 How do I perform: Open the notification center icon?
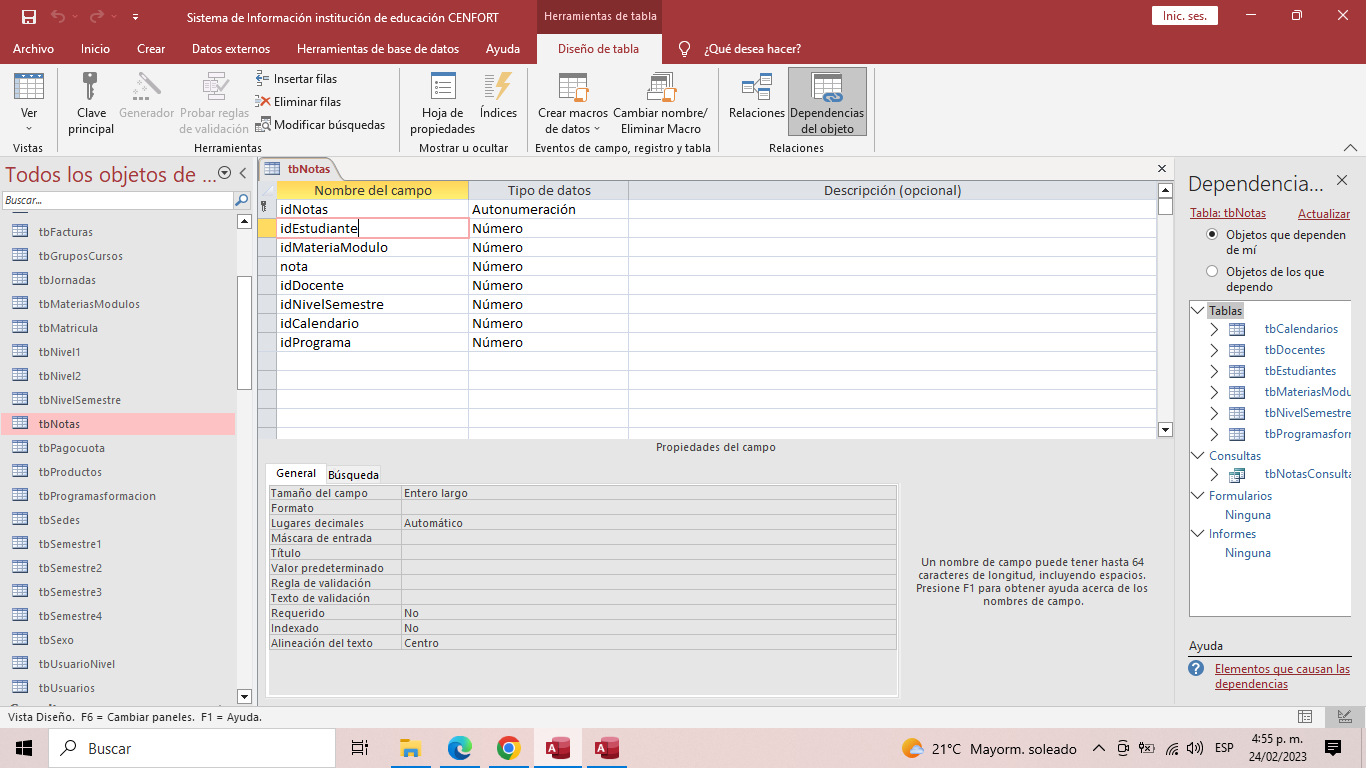pos(1333,748)
